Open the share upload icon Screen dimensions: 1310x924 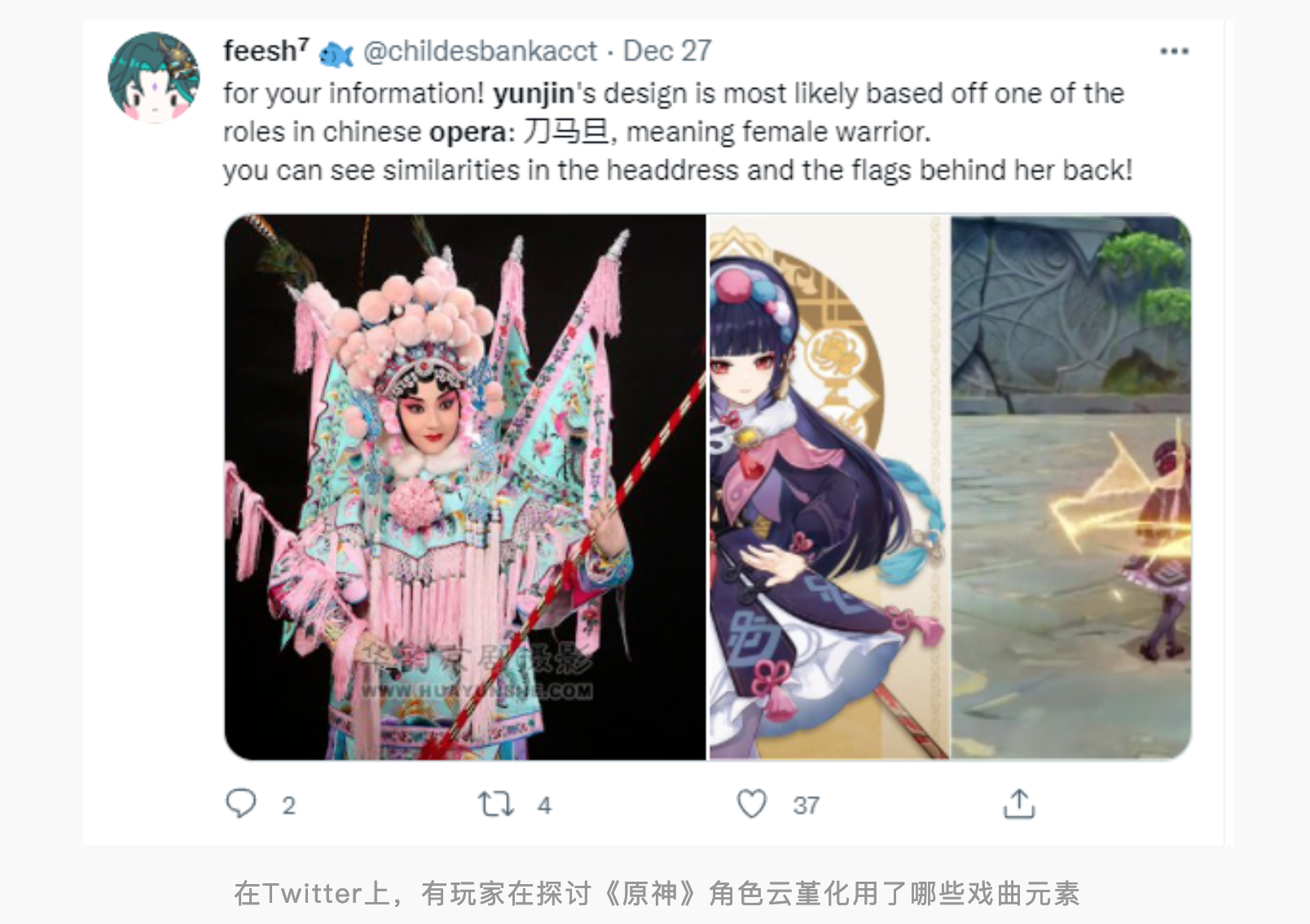1018,803
